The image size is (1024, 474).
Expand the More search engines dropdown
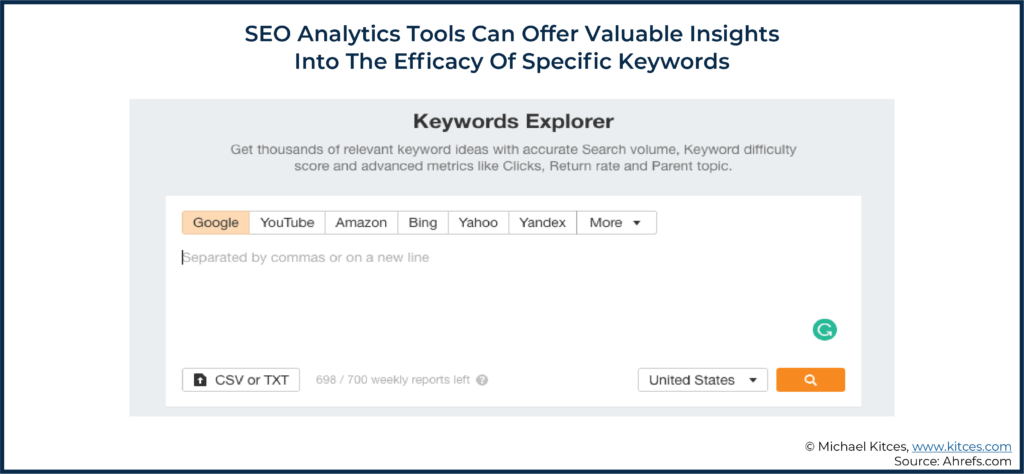click(x=616, y=222)
